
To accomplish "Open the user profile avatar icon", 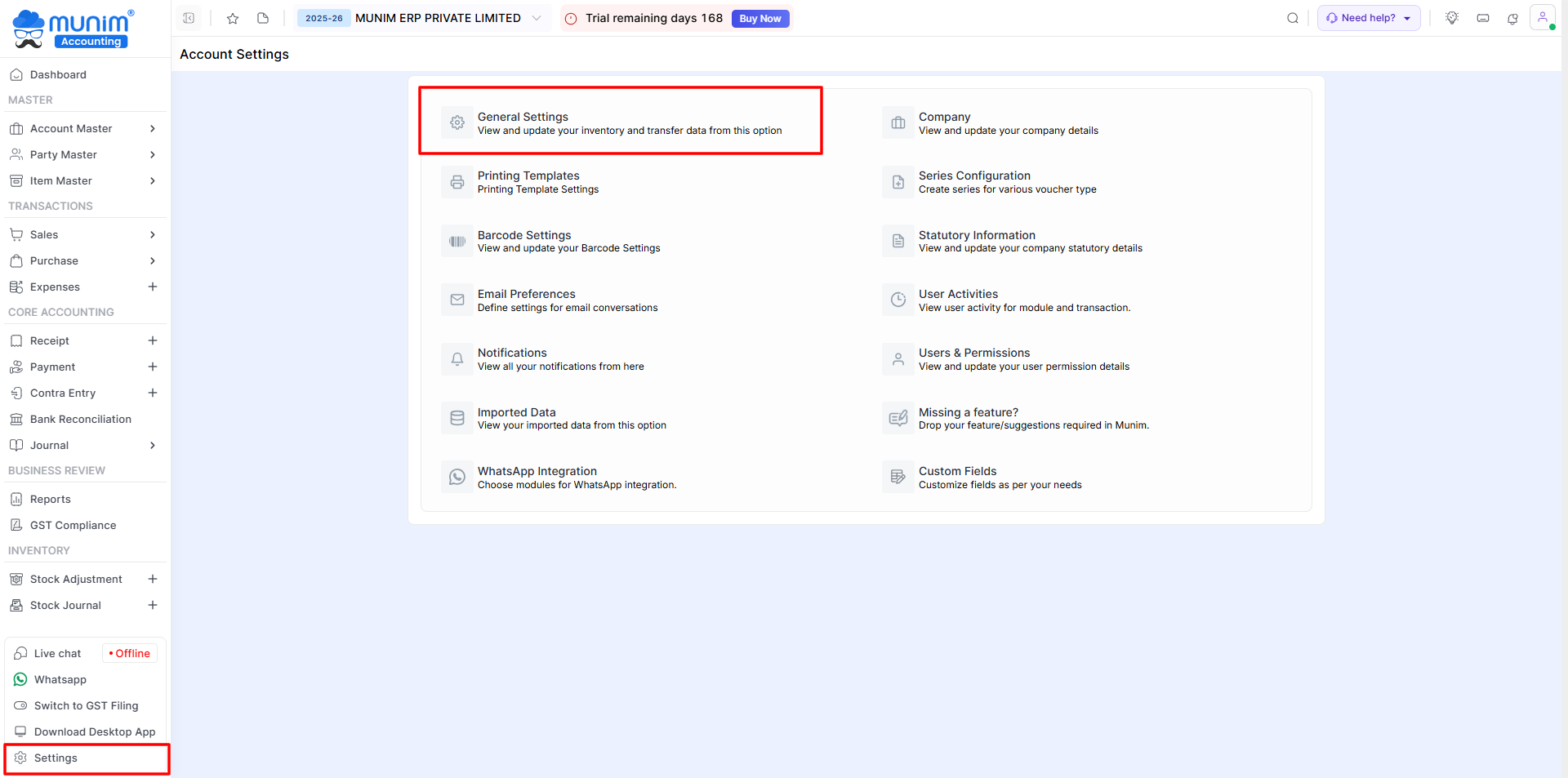I will coord(1542,18).
